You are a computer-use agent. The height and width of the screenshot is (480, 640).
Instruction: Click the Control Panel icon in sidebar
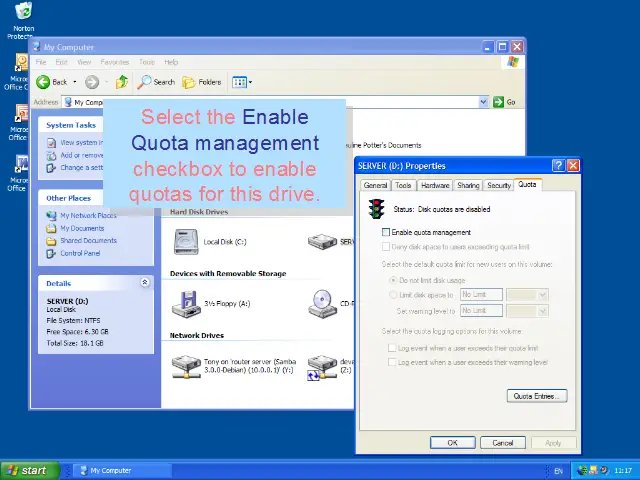click(x=51, y=253)
